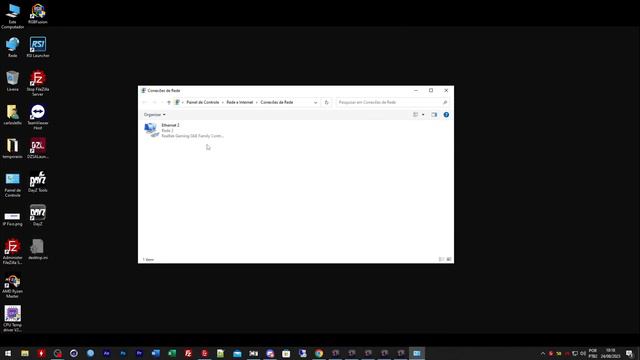
Task: Open network status tray icon
Action: [575, 353]
